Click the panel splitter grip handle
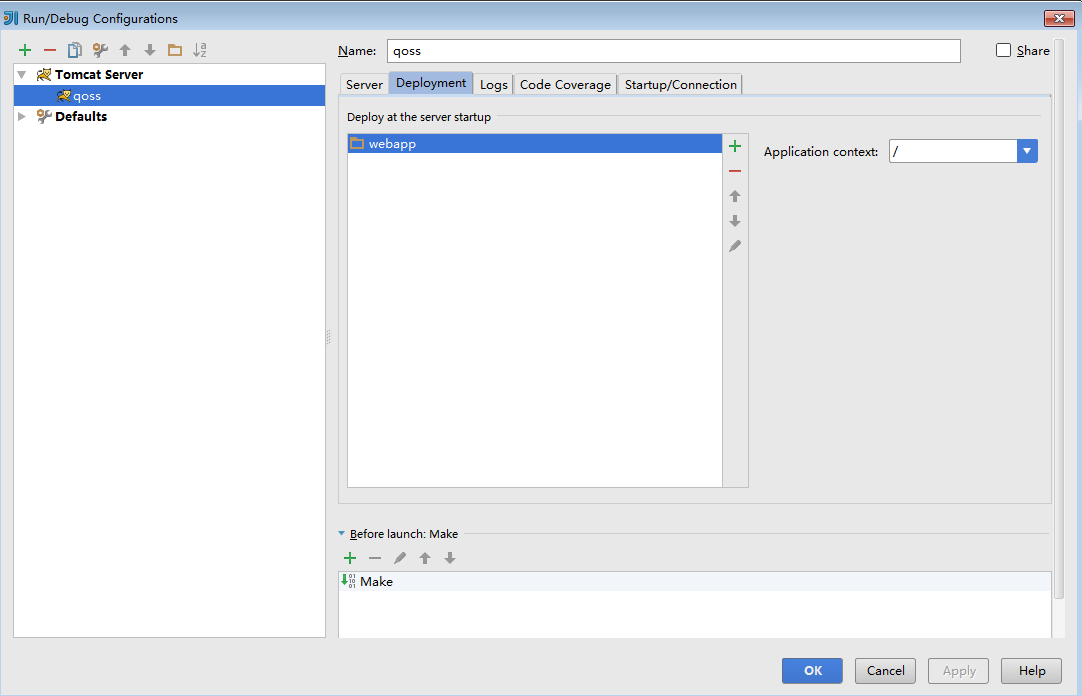The height and width of the screenshot is (696, 1082). (328, 337)
